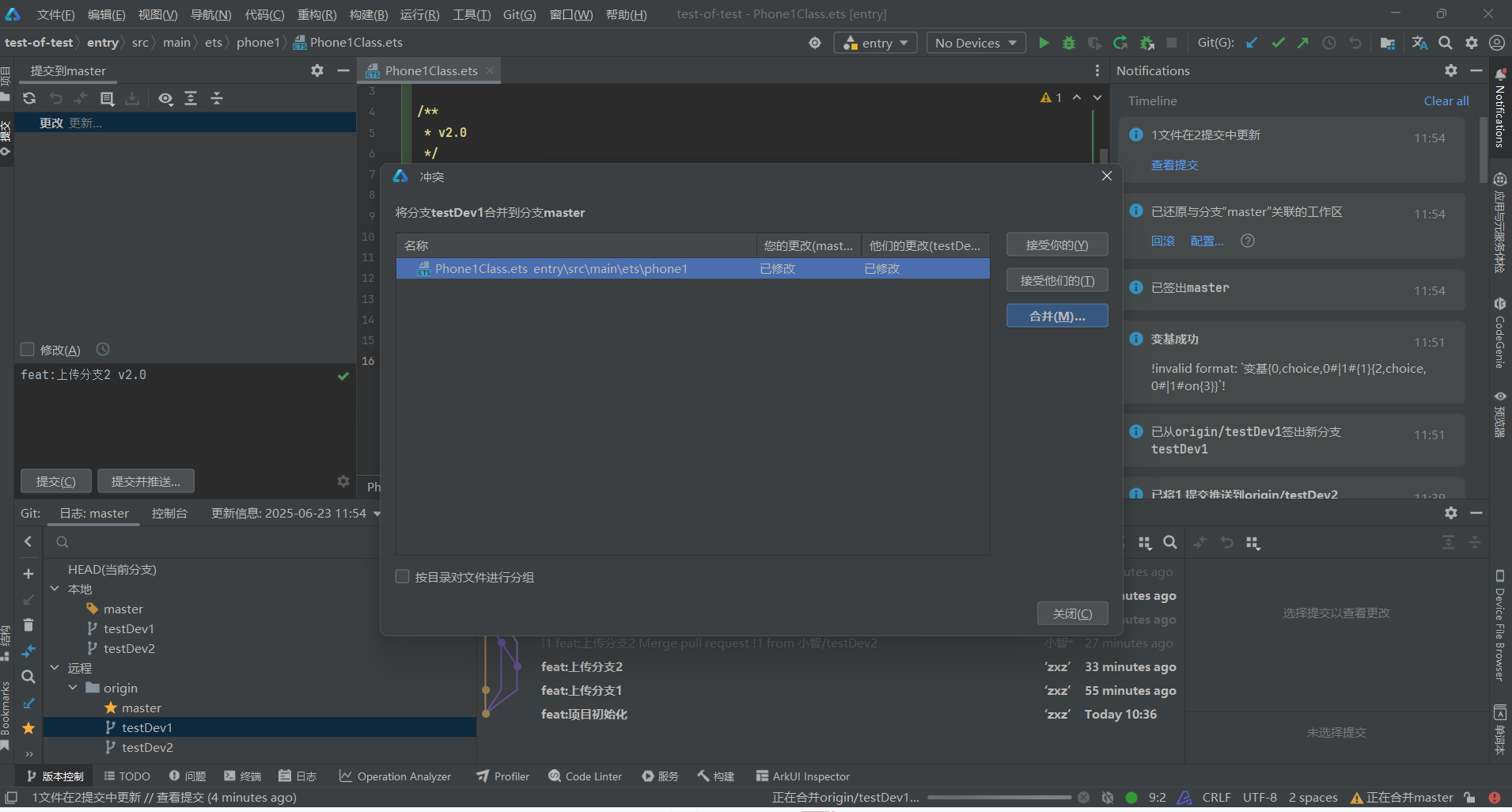Toggle the 修改(A) amend checkbox

28,349
